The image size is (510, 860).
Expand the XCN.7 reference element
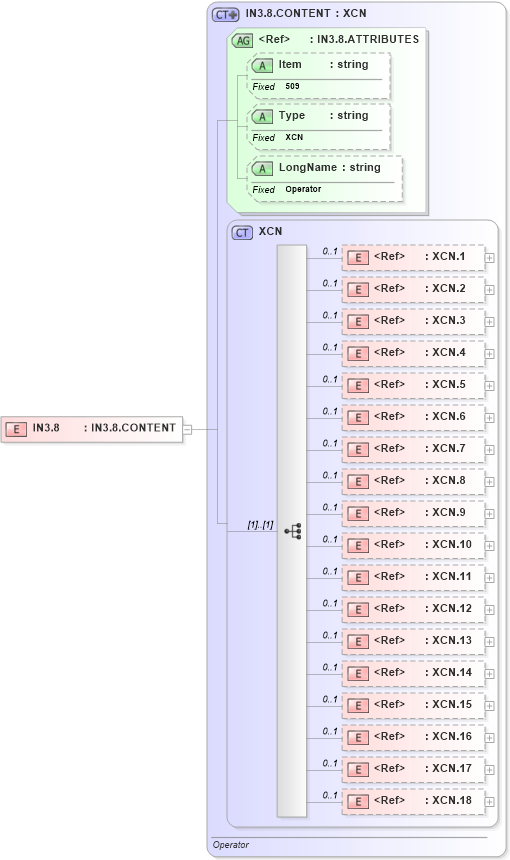pos(490,450)
